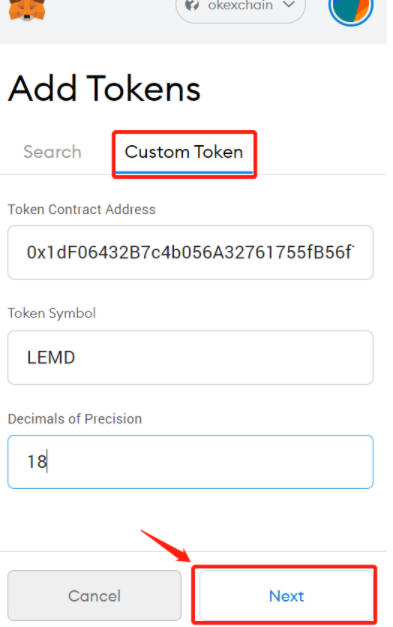Click the LEMD symbol text
Image resolution: width=393 pixels, height=627 pixels.
(x=51, y=357)
